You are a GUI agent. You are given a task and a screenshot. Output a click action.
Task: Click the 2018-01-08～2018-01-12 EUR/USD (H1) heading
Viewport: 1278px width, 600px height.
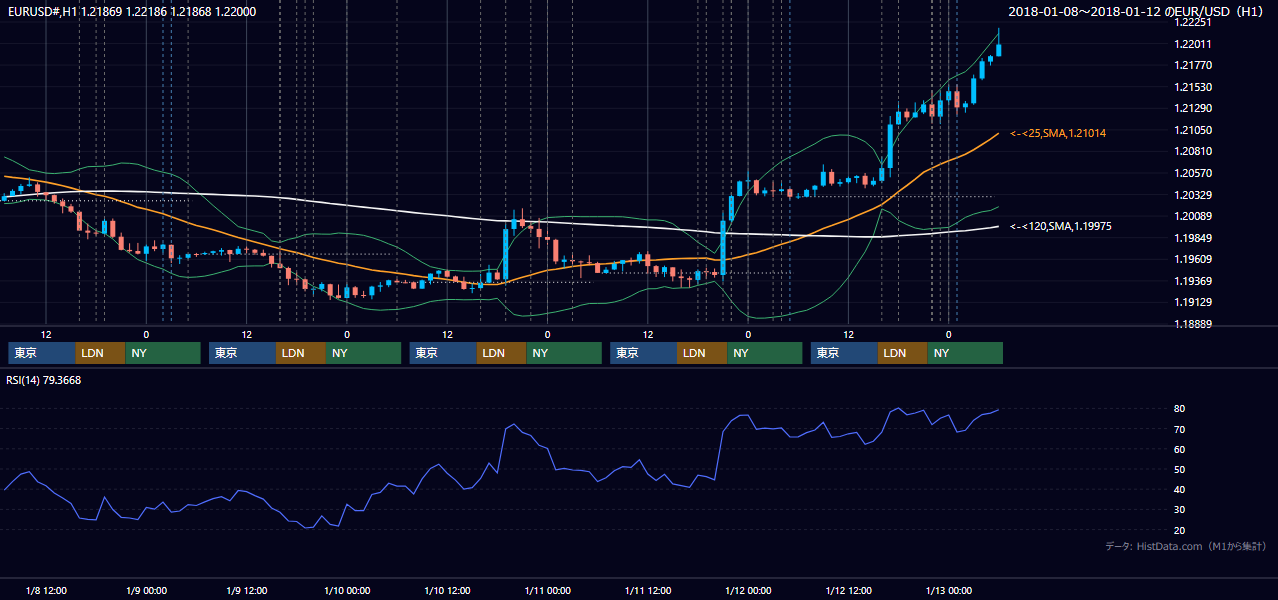coord(1137,11)
